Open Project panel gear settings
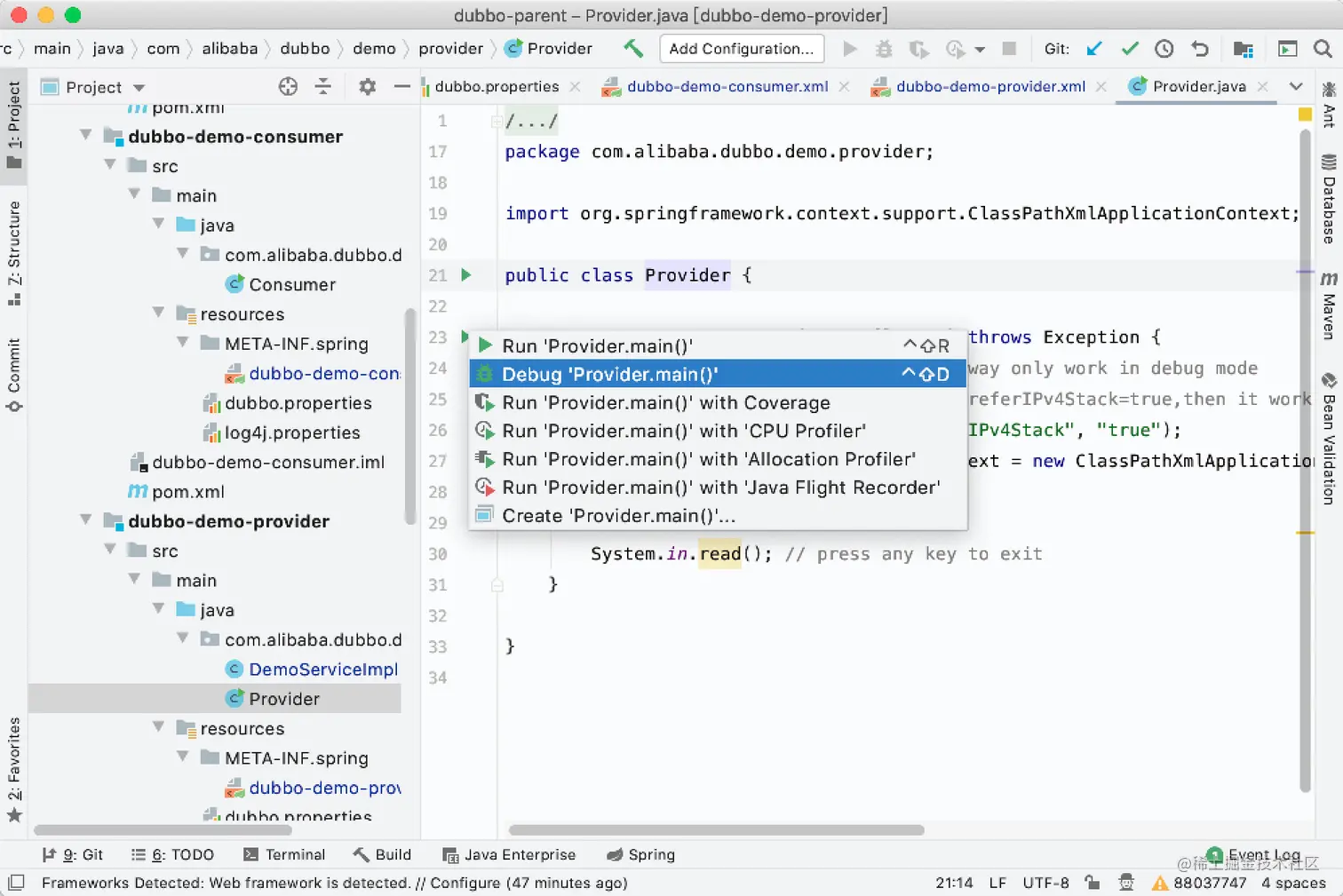The image size is (1343, 896). click(367, 86)
